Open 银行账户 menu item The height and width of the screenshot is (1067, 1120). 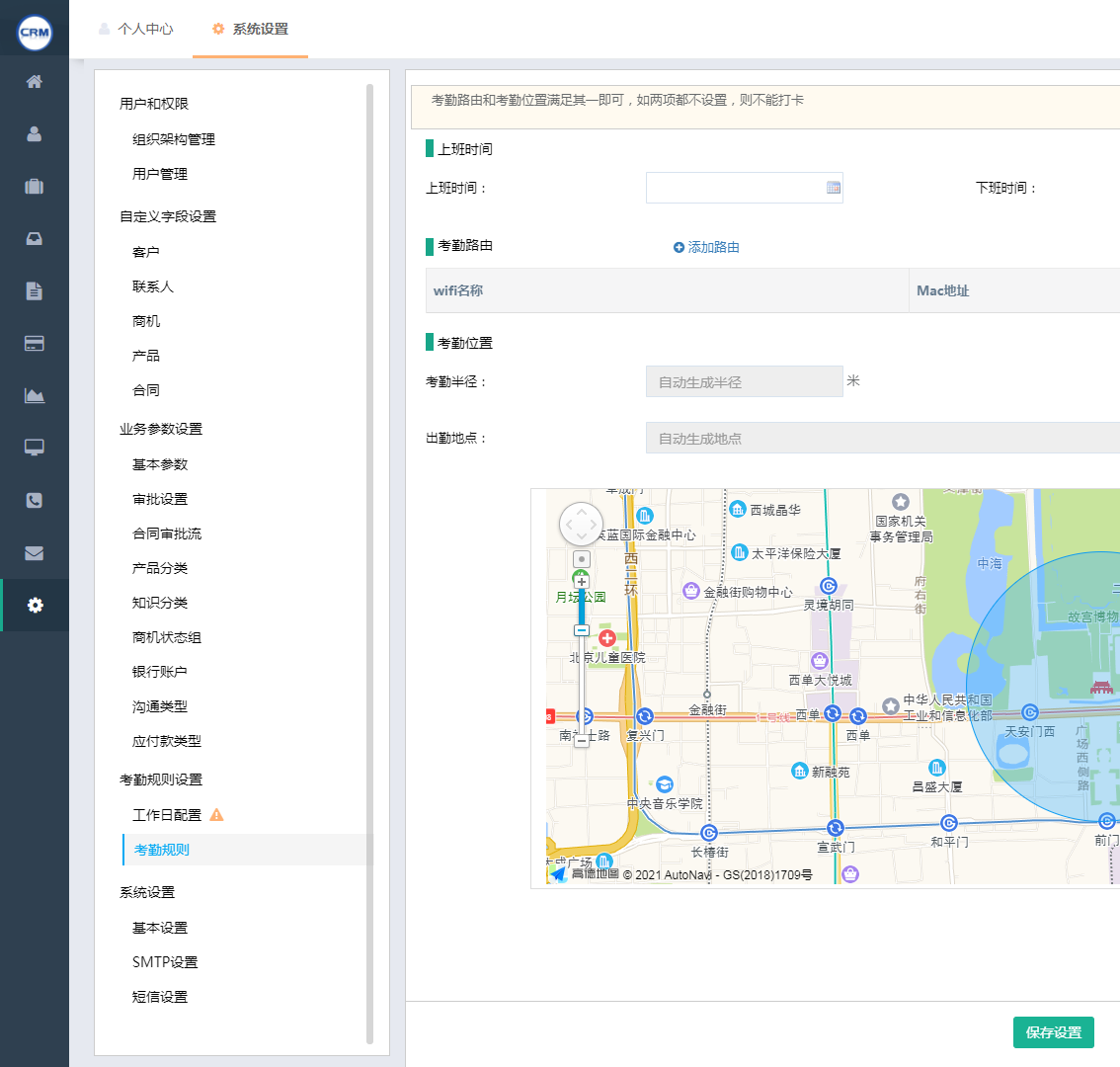(x=160, y=672)
